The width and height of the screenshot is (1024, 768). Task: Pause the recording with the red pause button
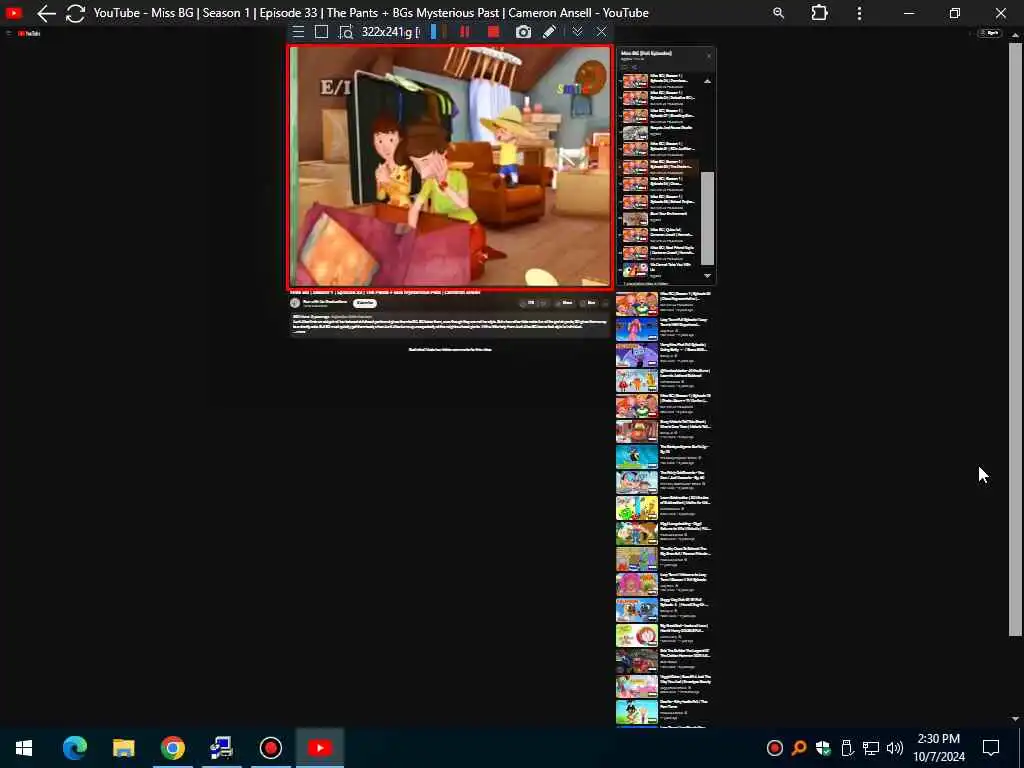tap(465, 32)
